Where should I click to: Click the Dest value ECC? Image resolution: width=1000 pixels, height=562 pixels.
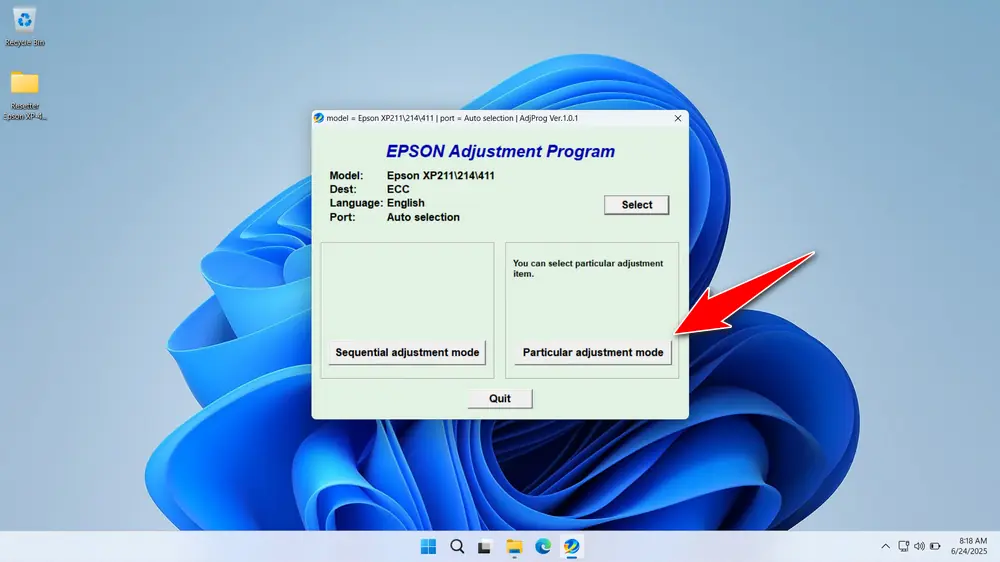click(398, 189)
